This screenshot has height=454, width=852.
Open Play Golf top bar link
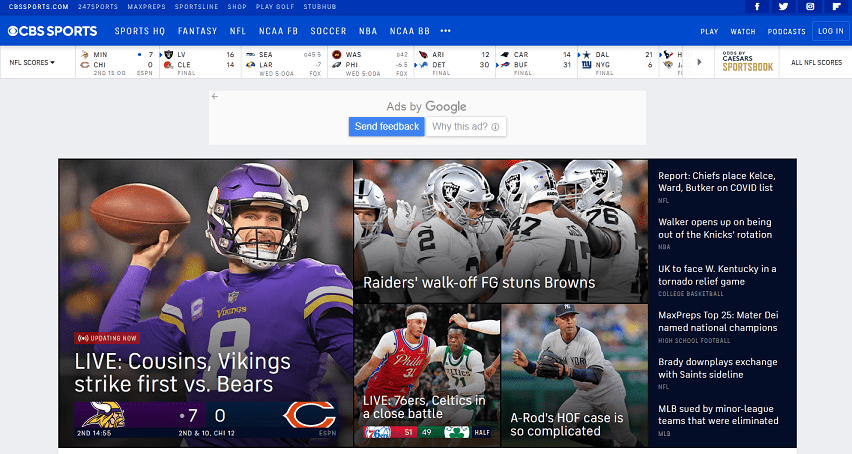pos(275,7)
